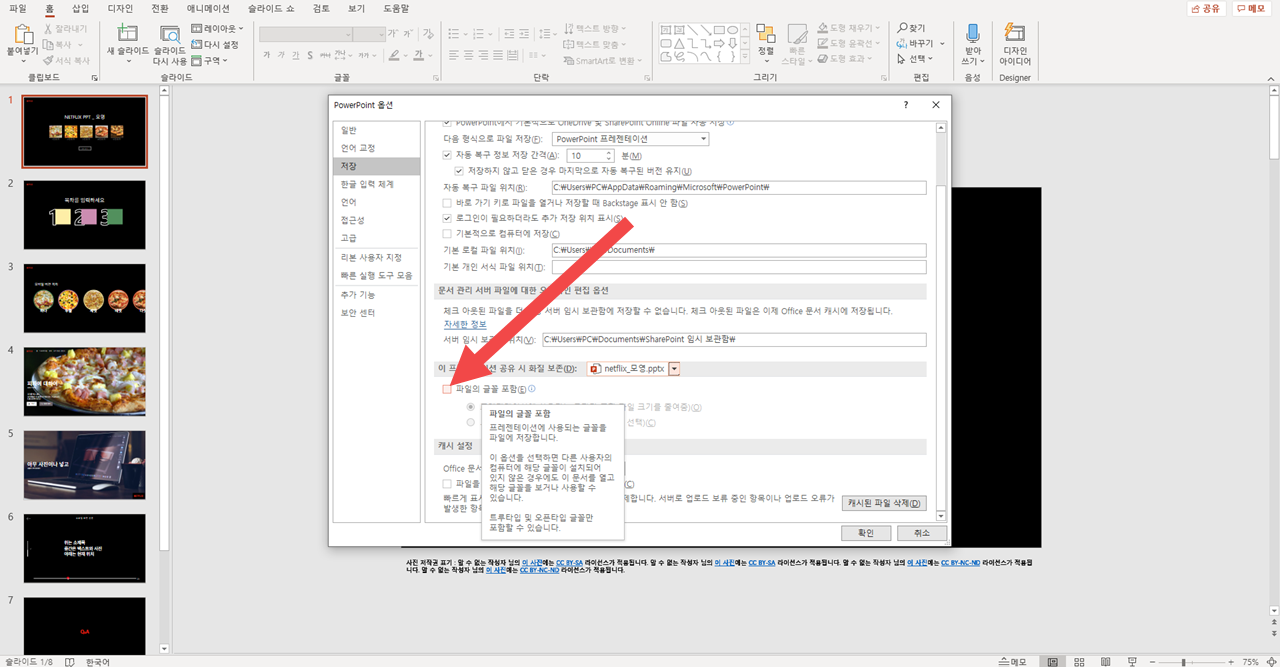Click the Arrange (정렬) shapes icon

coord(766,34)
